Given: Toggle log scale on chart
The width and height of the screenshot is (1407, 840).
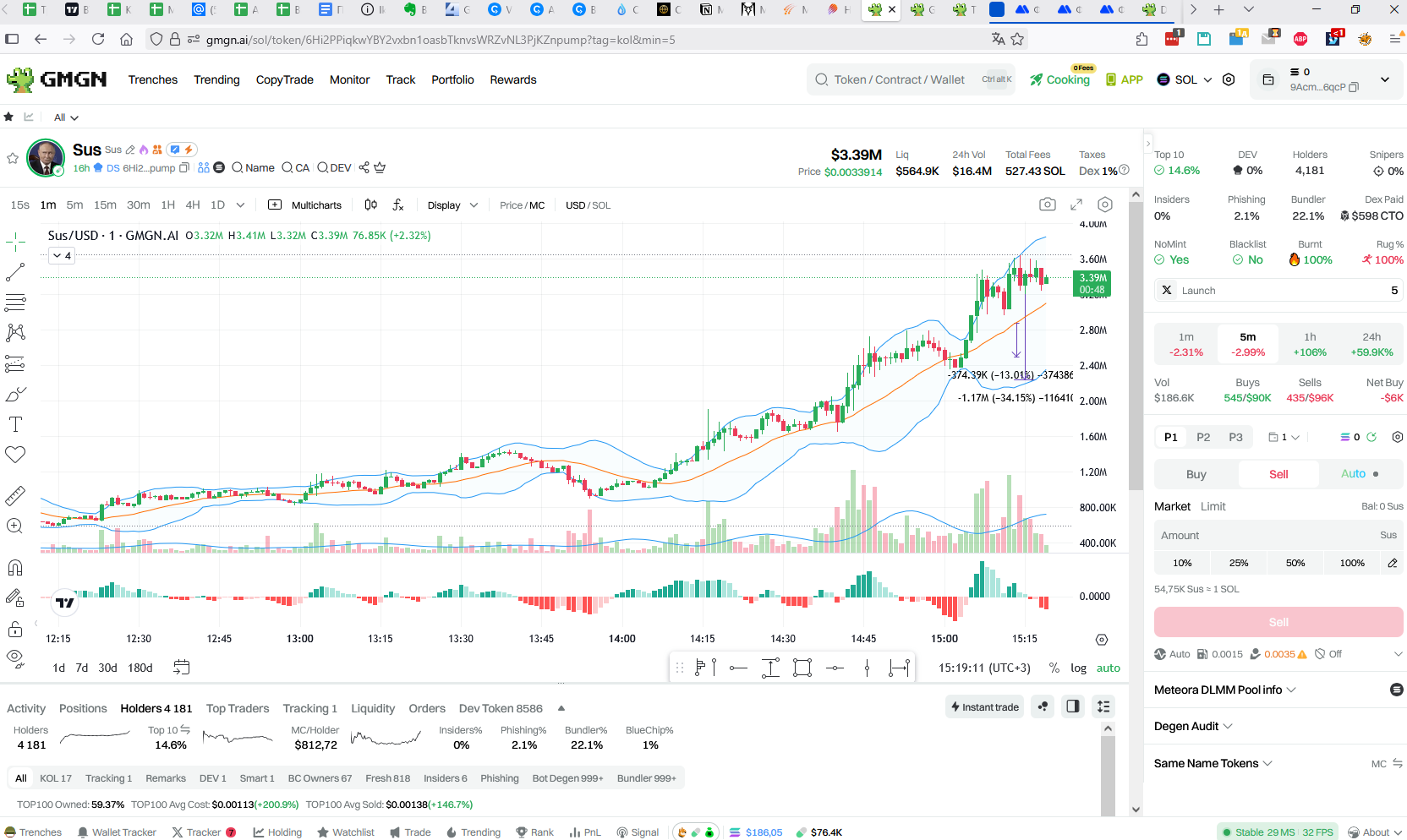Looking at the screenshot, I should click(1078, 668).
